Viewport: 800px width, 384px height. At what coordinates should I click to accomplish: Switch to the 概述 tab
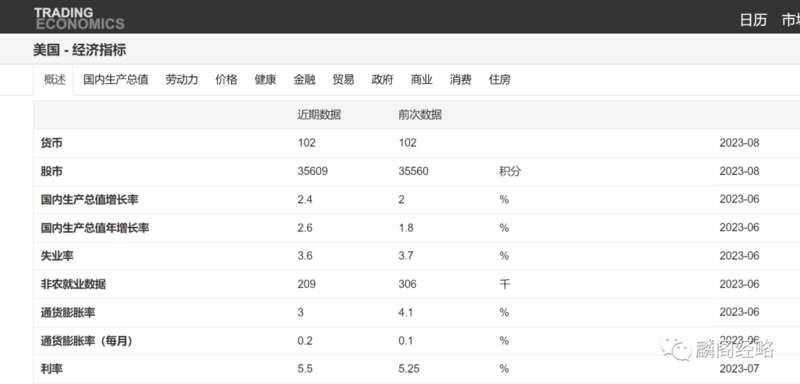55,80
